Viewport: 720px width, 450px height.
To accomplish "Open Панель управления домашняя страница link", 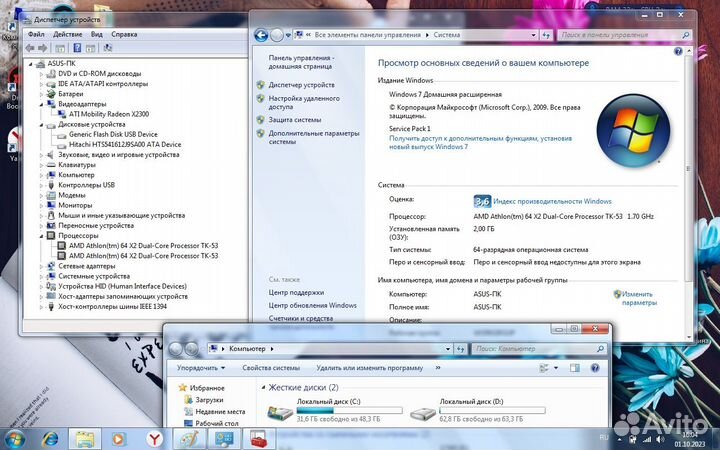I will click(x=301, y=62).
